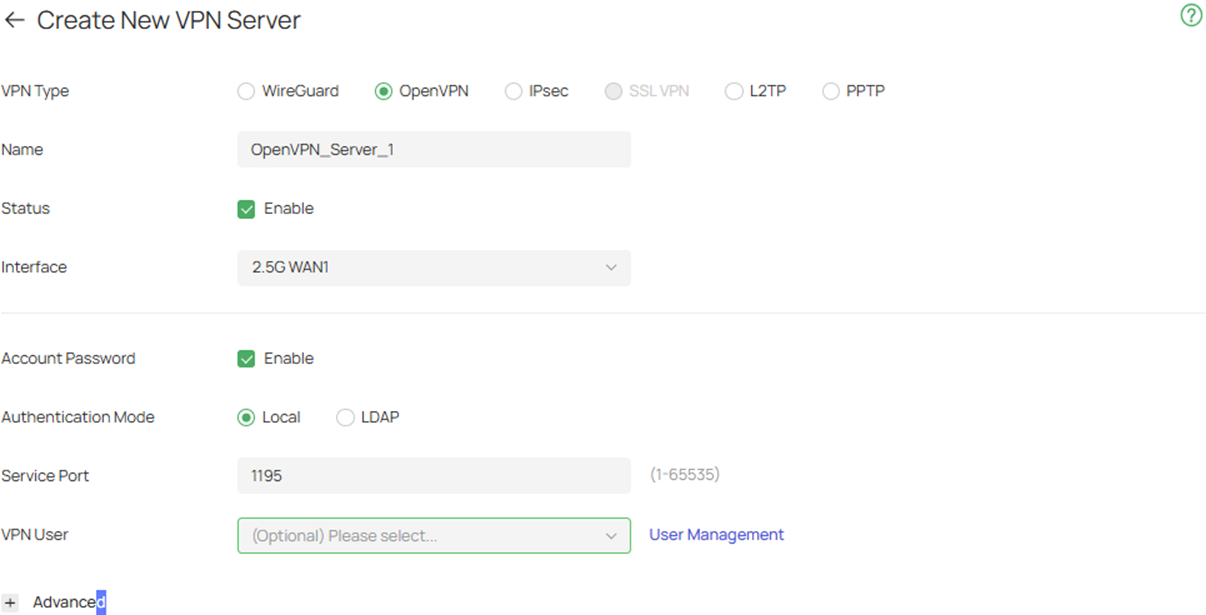Click the Service Port field showing 1195

click(x=433, y=475)
